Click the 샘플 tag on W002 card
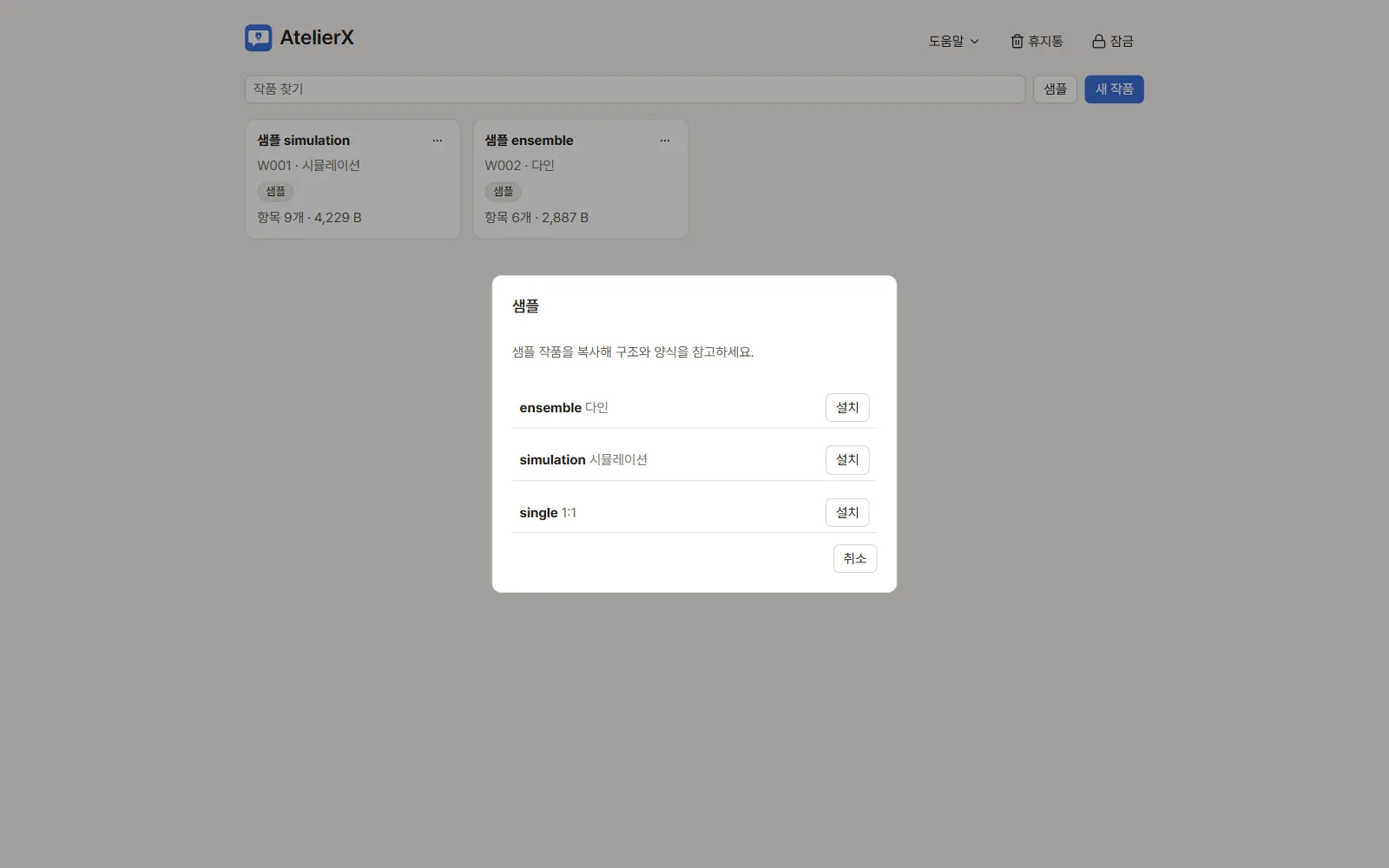Viewport: 1389px width, 868px height. tap(503, 192)
